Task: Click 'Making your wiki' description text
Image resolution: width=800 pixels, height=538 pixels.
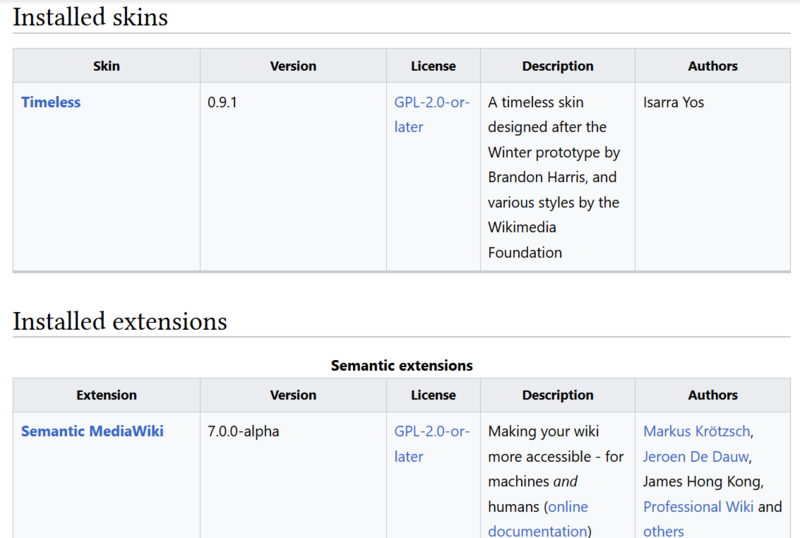Action: (543, 431)
